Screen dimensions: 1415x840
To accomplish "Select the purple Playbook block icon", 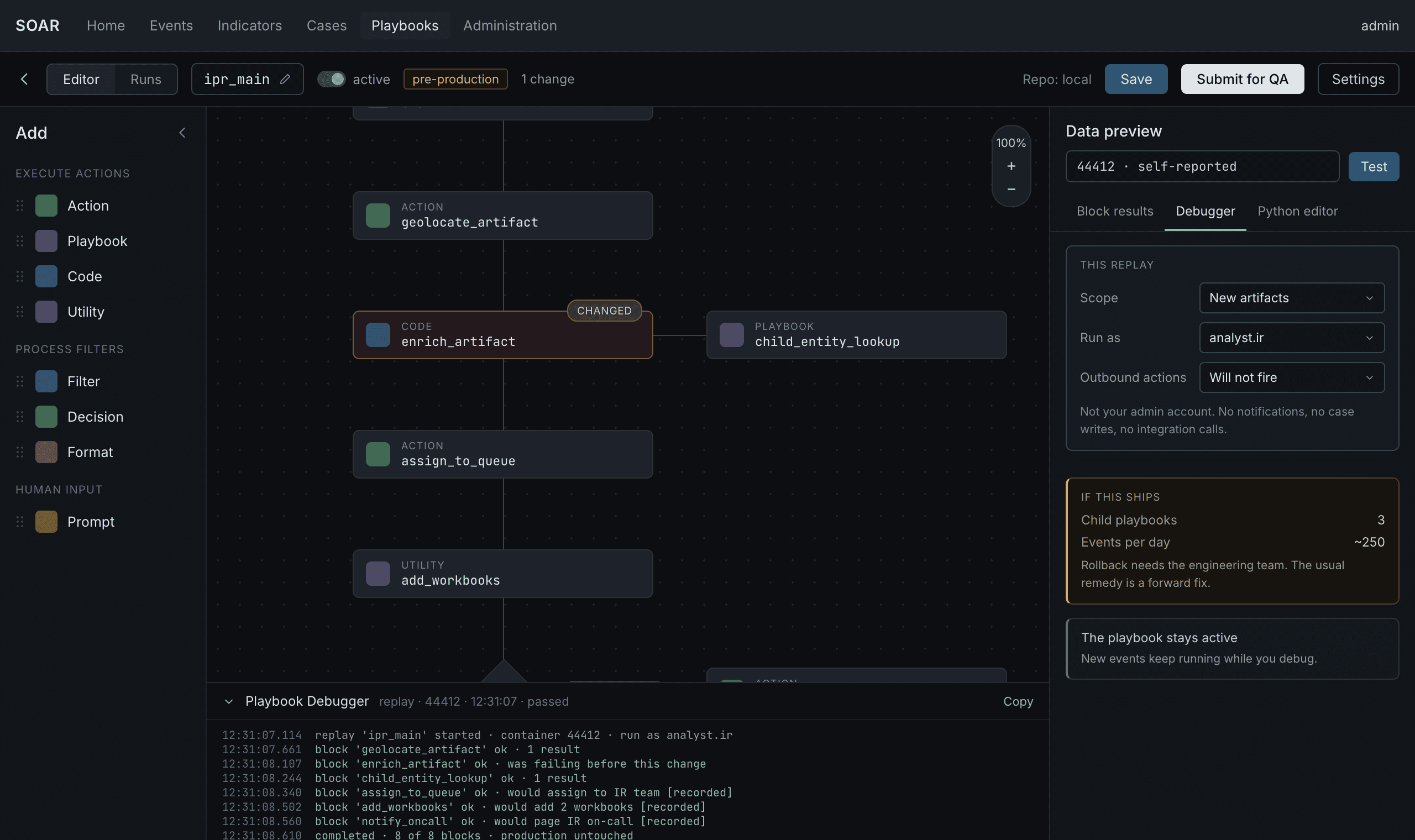I will (x=46, y=241).
